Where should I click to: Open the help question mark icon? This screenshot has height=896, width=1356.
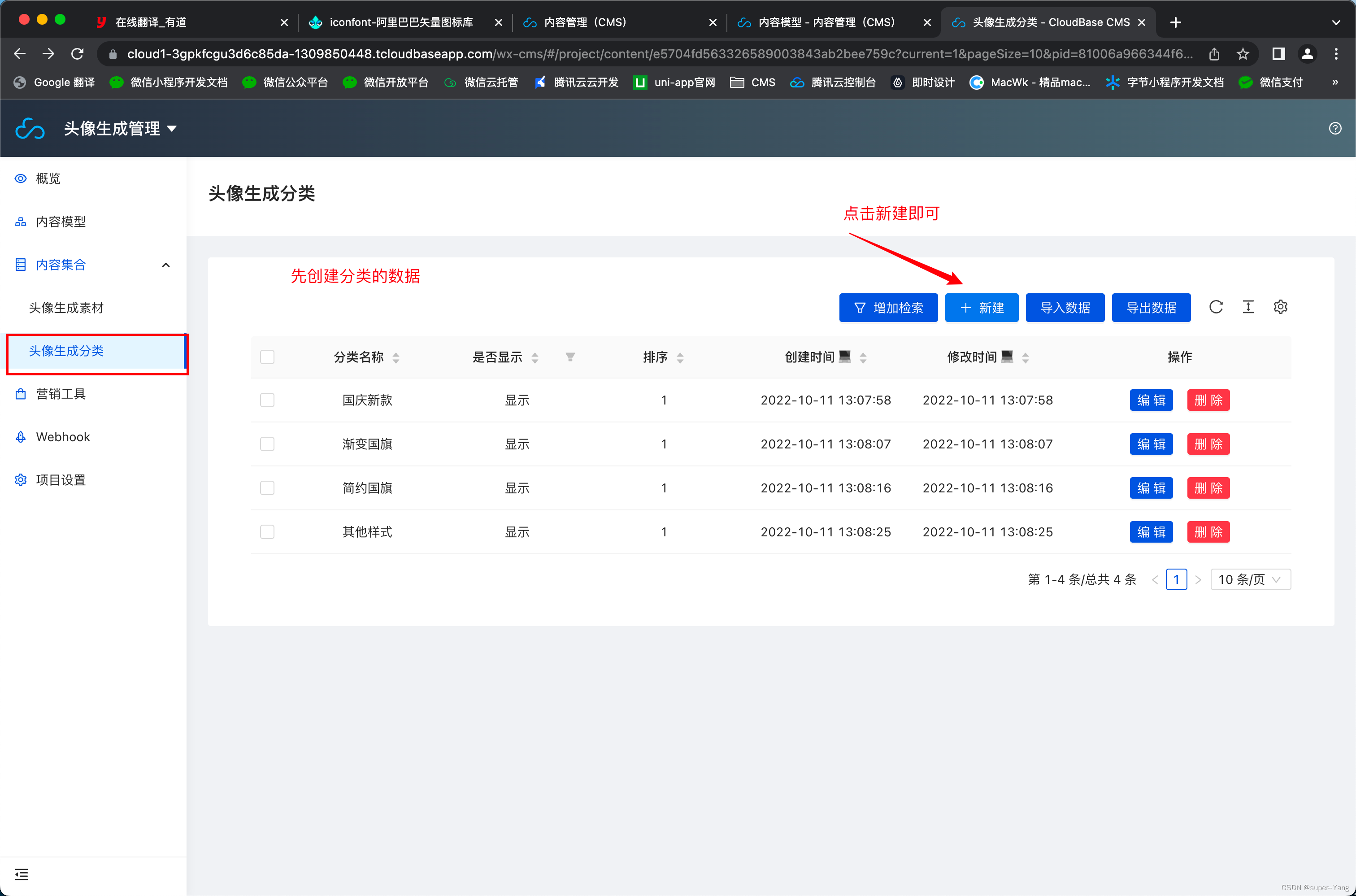point(1335,128)
